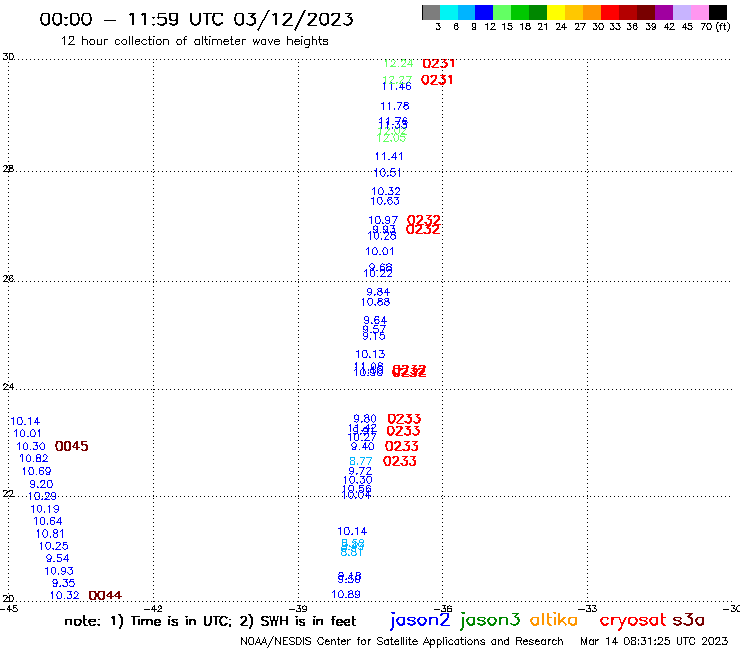Click the s3a satellite legend label

pos(689,620)
